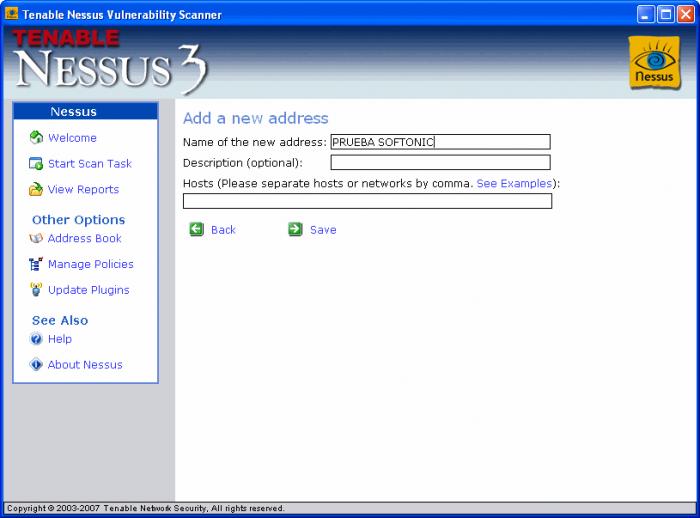Open About Nessus link
This screenshot has height=518, width=700.
(85, 365)
